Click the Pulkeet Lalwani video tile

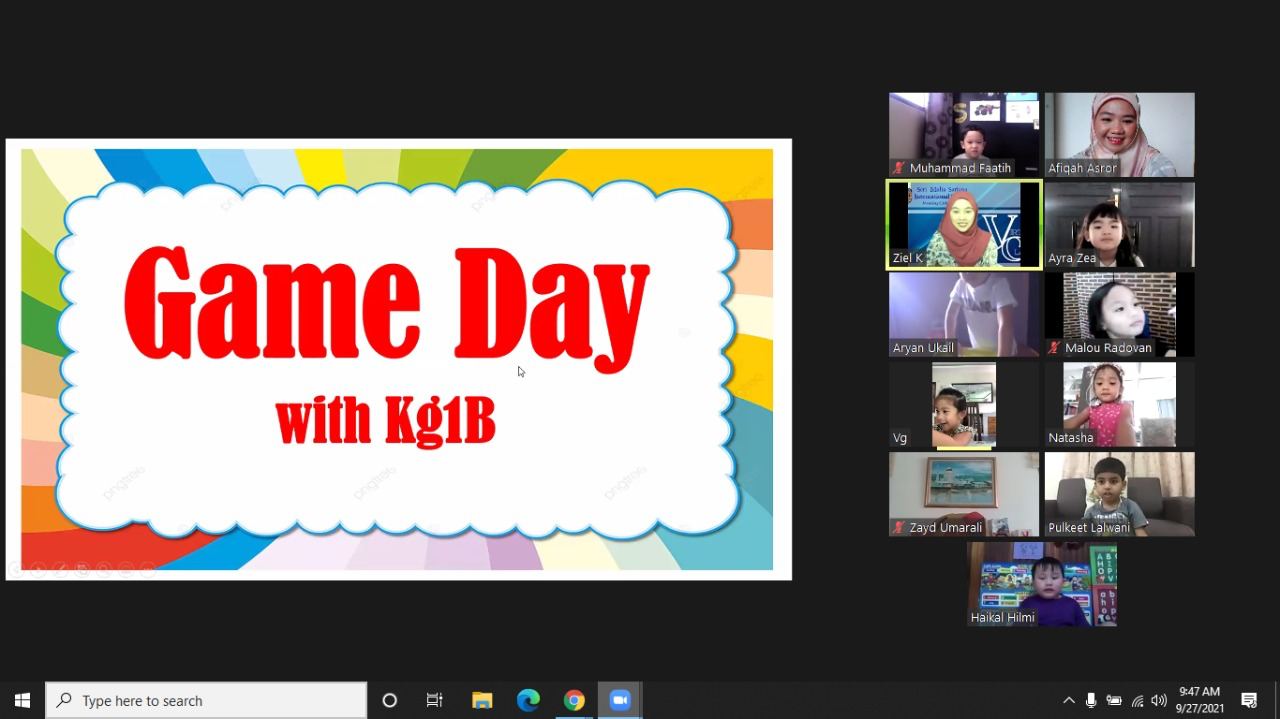point(1119,494)
